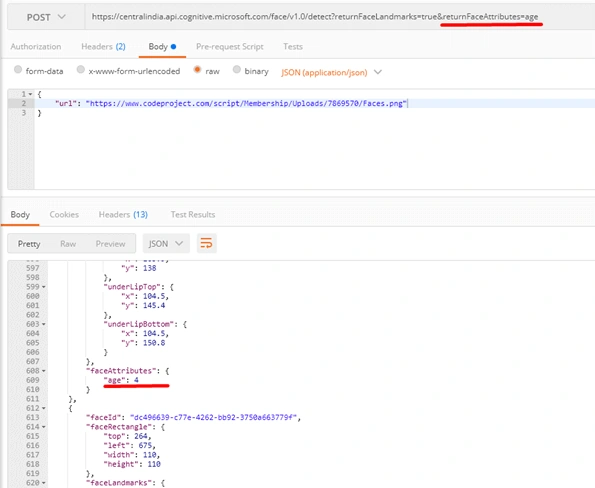Switch to request Headers (2) tab
595x488 pixels.
pyautogui.click(x=103, y=47)
